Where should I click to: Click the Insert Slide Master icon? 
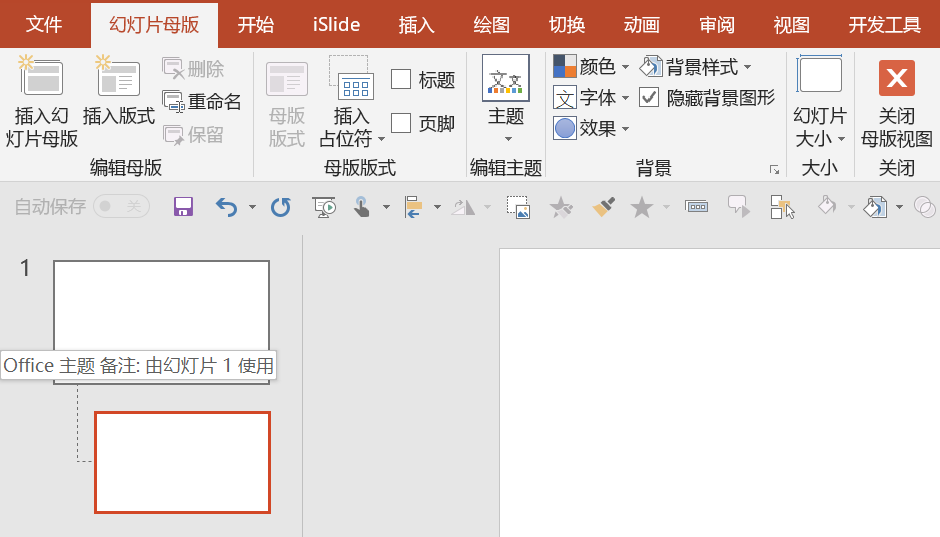pyautogui.click(x=41, y=77)
